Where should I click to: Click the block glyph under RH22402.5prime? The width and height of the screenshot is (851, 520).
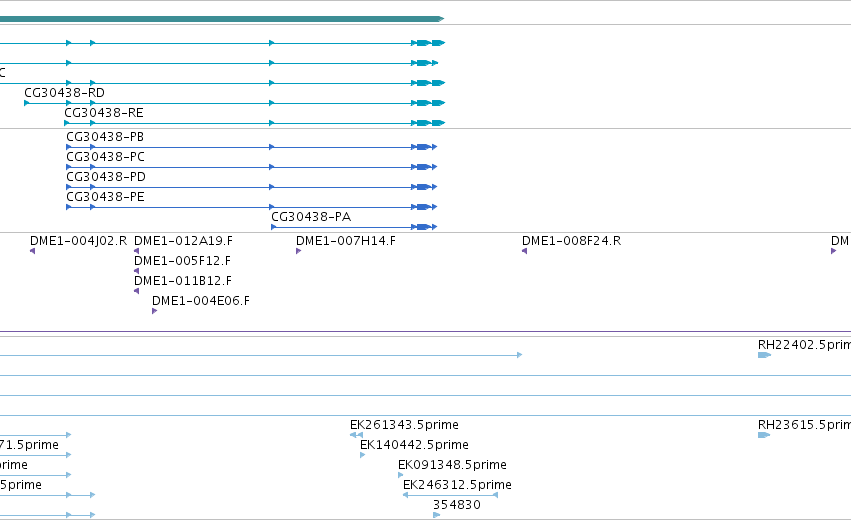pos(764,355)
